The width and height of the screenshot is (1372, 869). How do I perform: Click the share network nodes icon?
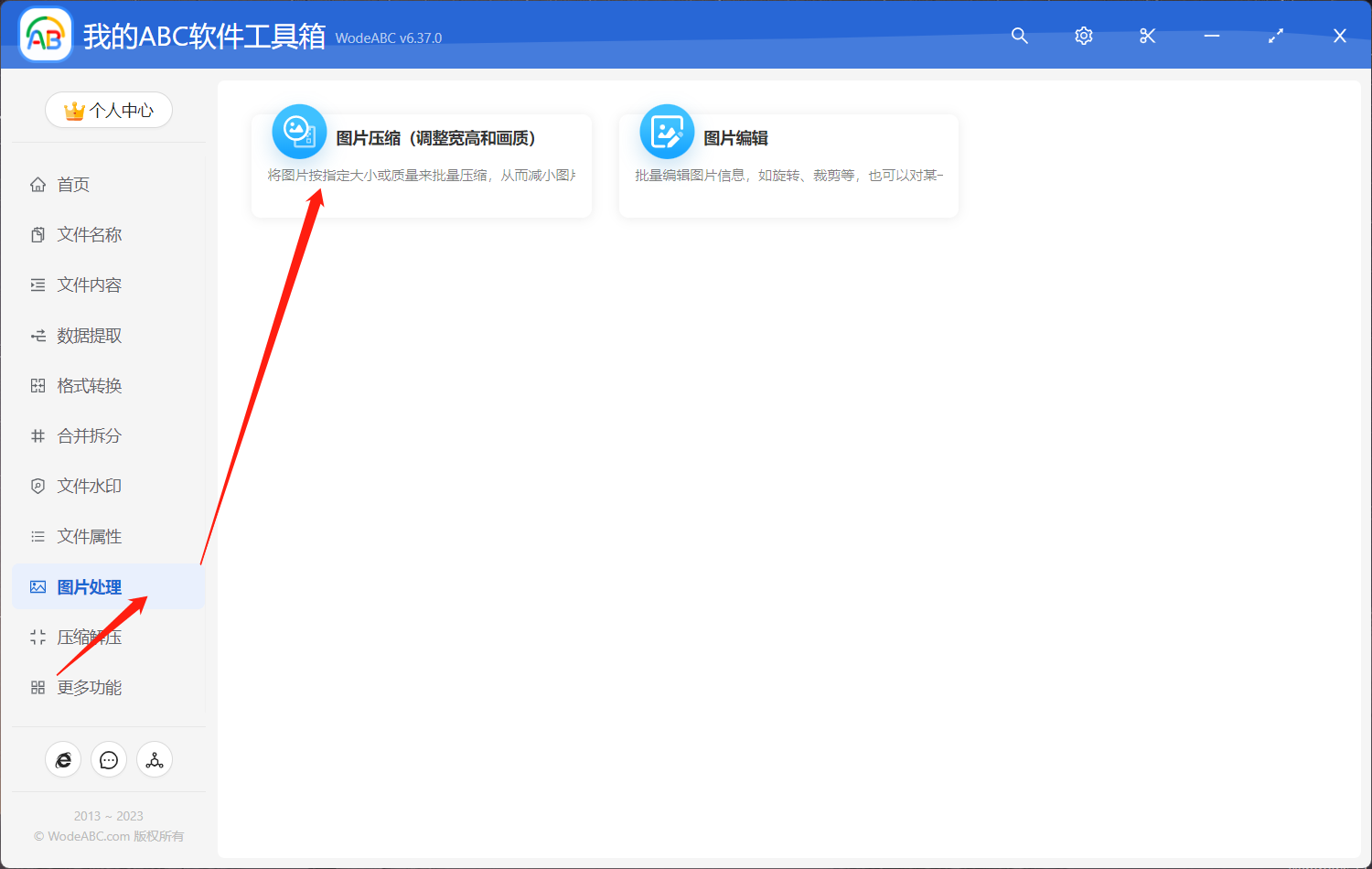155,759
